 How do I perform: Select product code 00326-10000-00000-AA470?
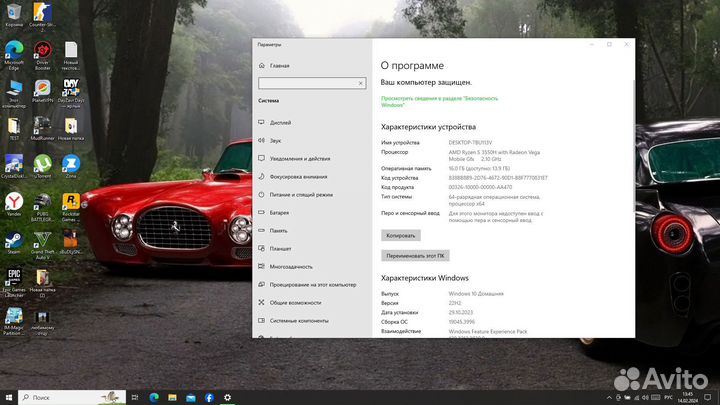click(480, 187)
